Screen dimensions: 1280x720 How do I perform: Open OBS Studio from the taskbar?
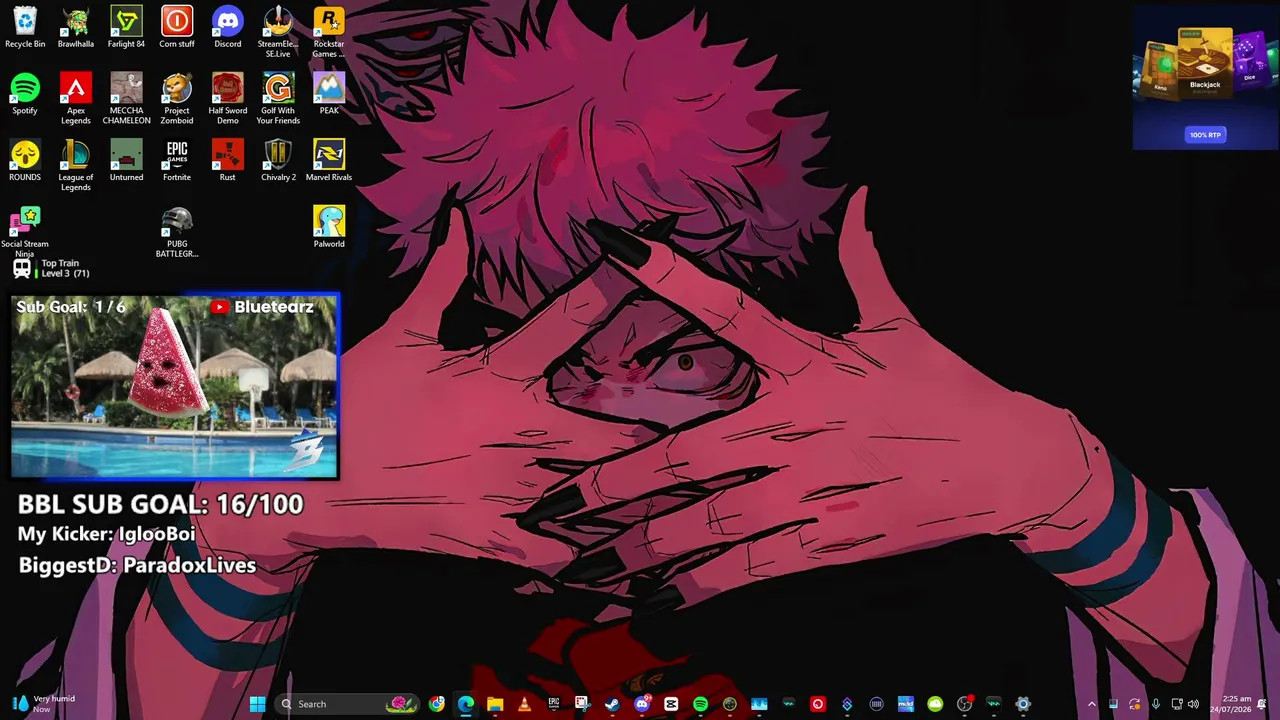tap(964, 704)
